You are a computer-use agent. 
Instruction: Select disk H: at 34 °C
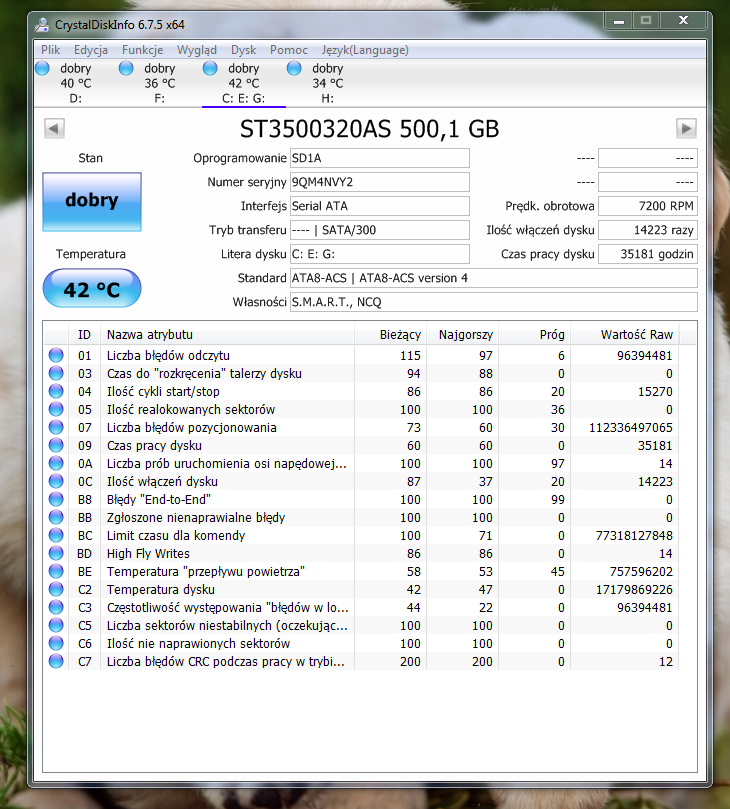point(328,83)
